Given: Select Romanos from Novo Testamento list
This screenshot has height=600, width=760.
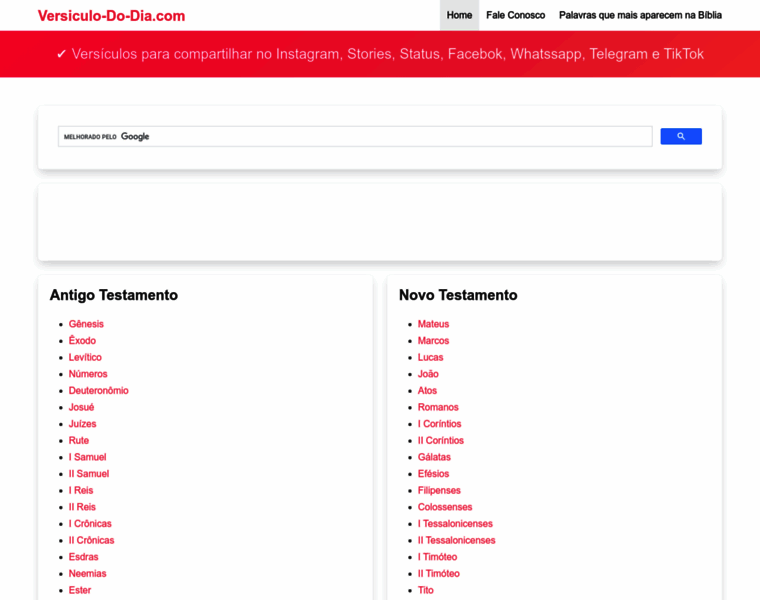Looking at the screenshot, I should coord(438,407).
